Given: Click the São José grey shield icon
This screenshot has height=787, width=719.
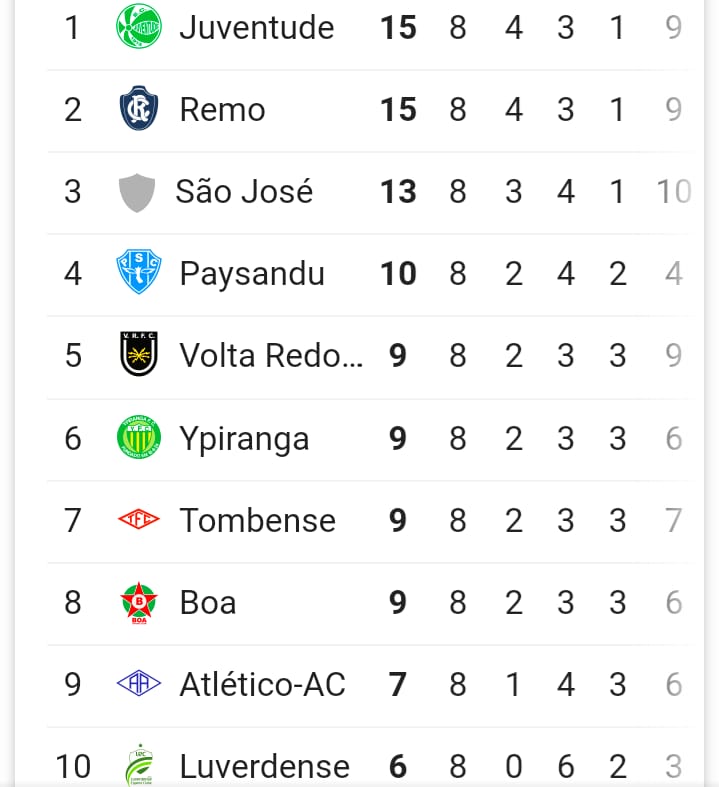Looking at the screenshot, I should coord(137,191).
